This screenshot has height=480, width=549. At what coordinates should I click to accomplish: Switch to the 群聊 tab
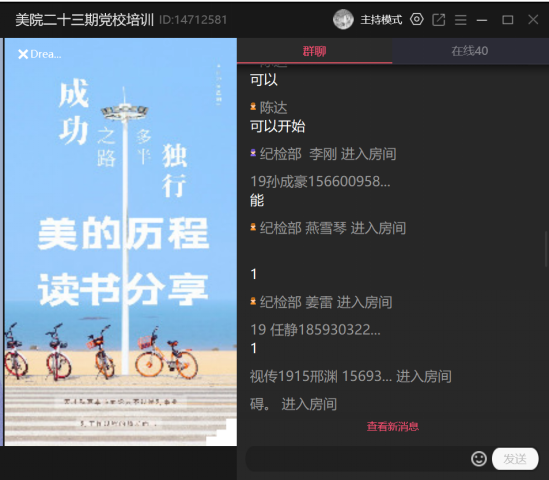point(314,51)
